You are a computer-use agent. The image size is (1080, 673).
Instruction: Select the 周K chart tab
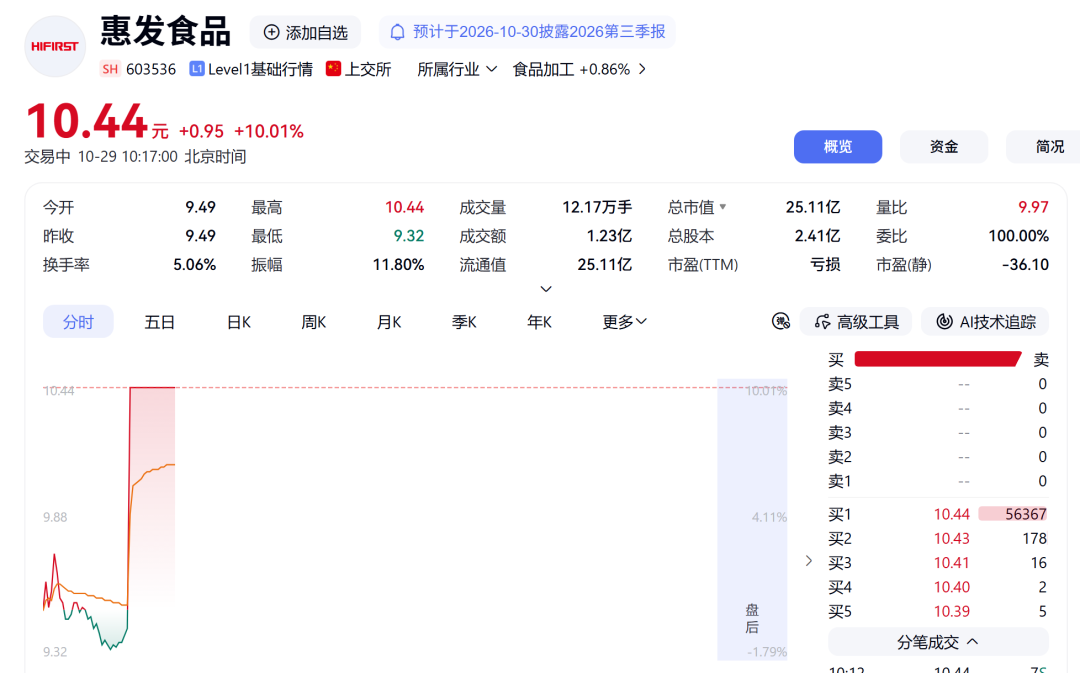313,322
